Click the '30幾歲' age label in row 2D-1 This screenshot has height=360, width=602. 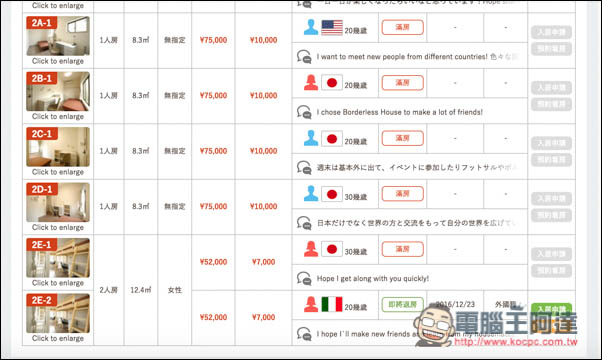click(356, 197)
